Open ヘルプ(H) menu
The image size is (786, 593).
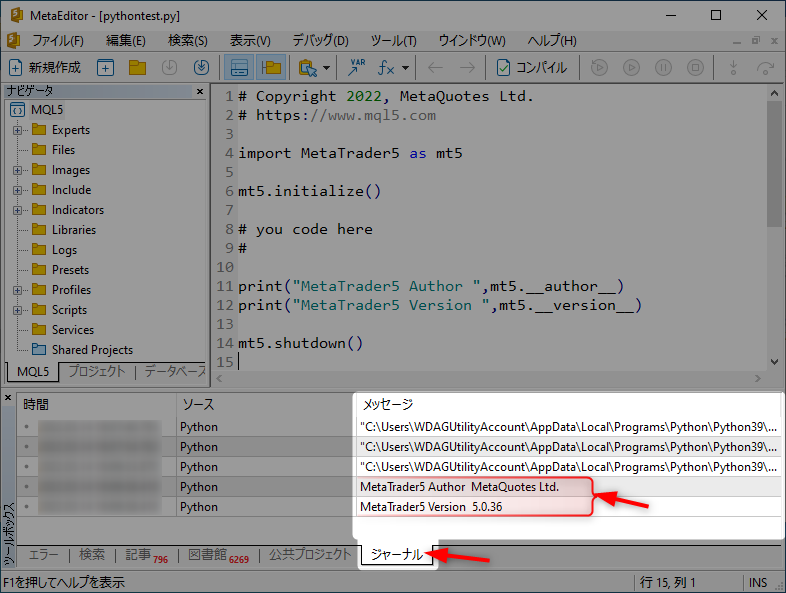click(x=552, y=41)
